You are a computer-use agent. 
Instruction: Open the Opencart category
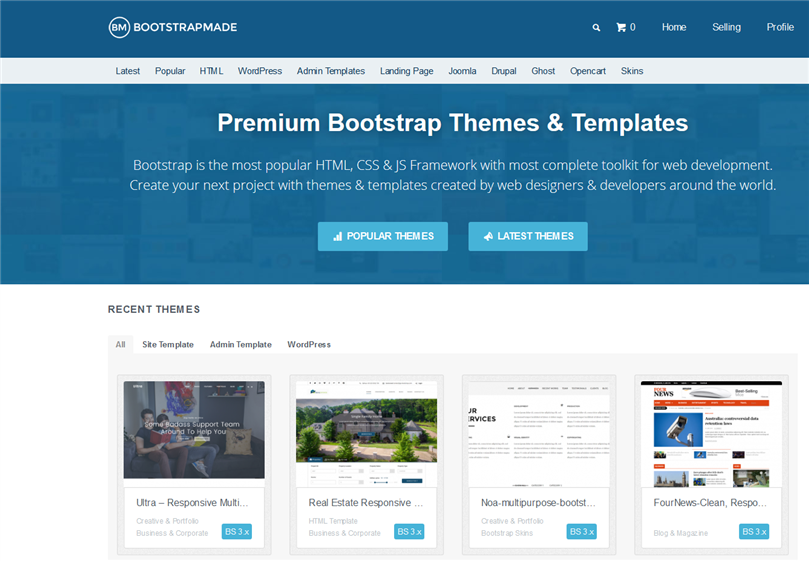pos(588,71)
